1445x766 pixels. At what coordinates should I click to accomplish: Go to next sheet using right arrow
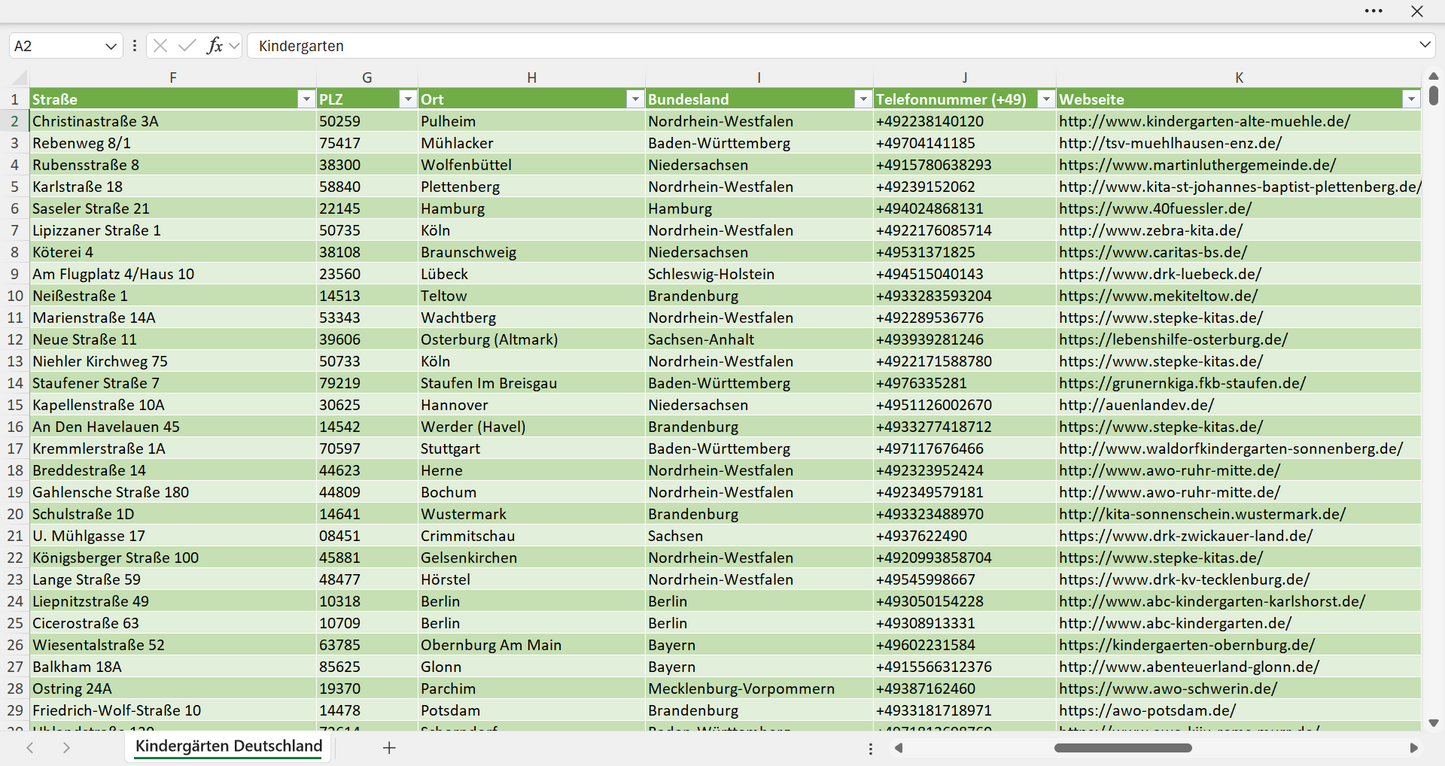66,747
